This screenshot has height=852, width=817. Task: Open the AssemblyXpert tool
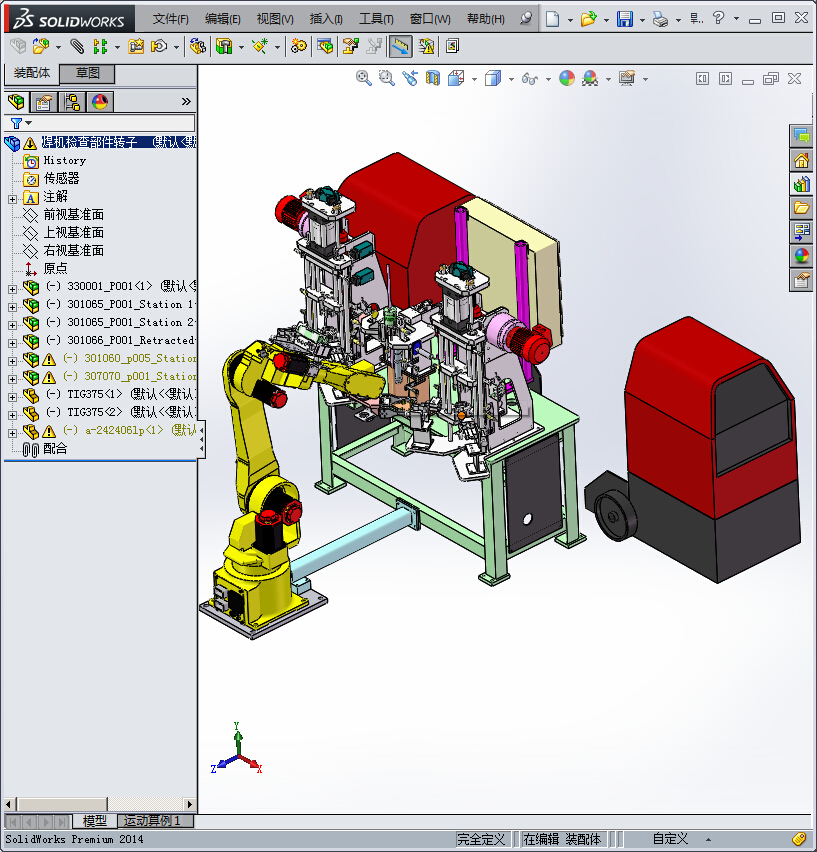tap(452, 47)
